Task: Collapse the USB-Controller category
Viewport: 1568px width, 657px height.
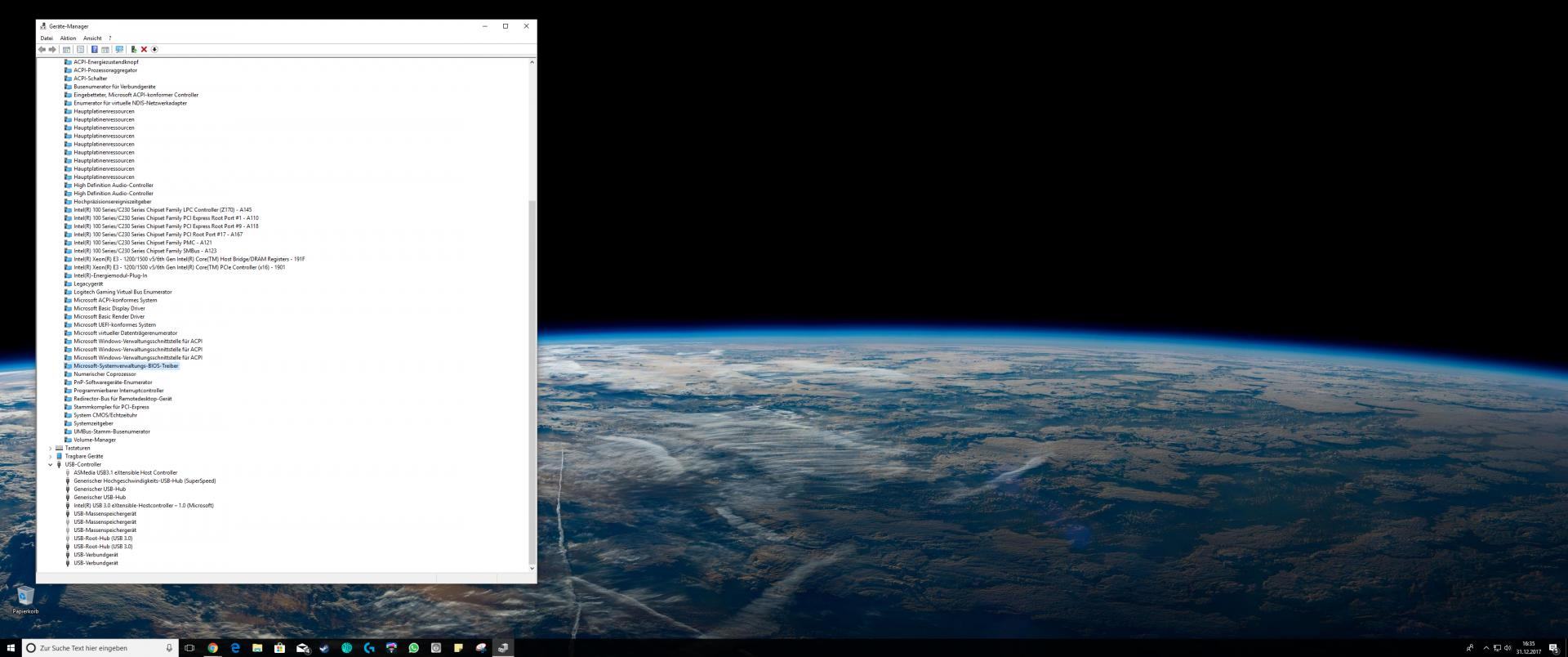Action: pyautogui.click(x=51, y=464)
